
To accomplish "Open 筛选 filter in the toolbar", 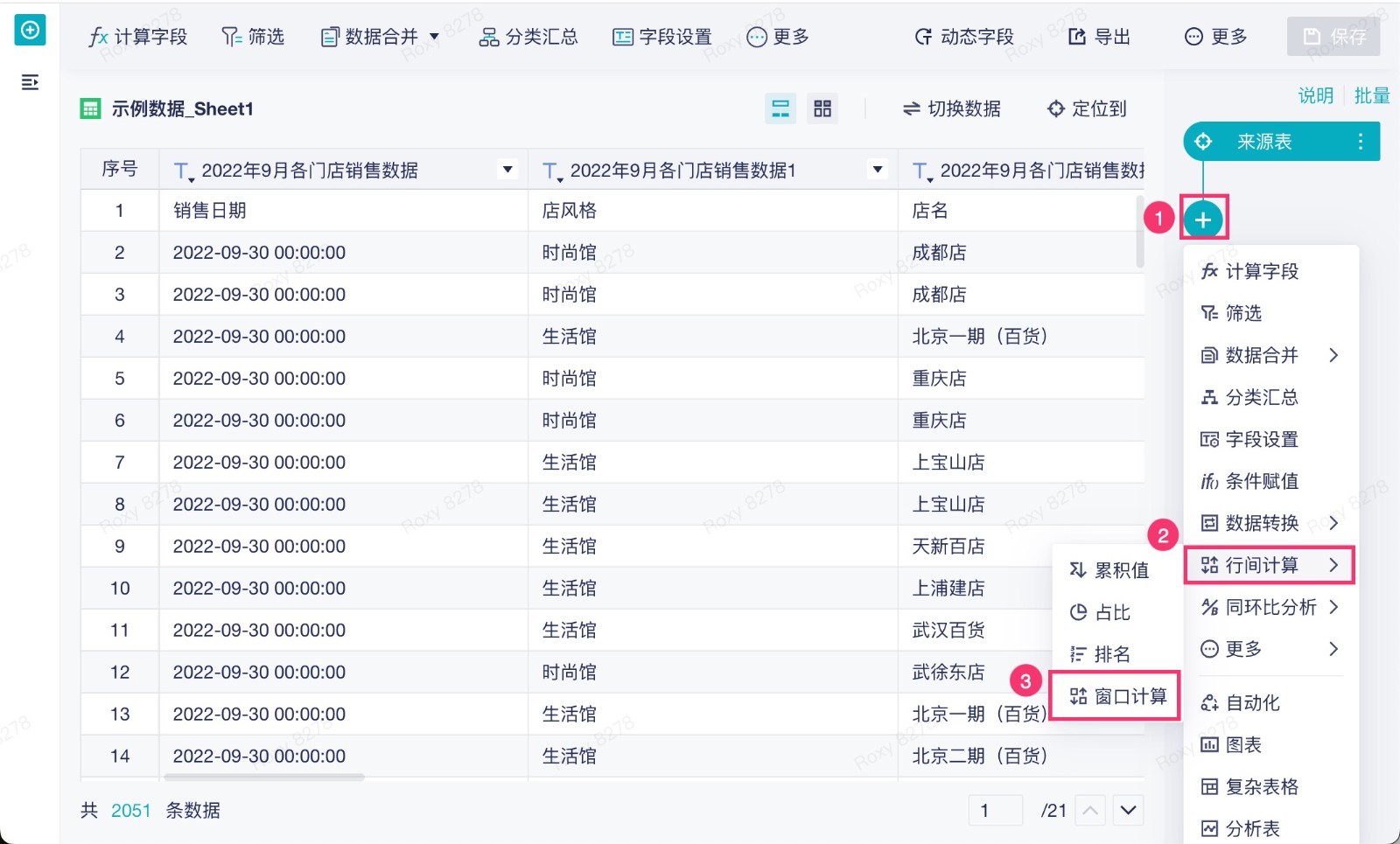I will tap(253, 37).
